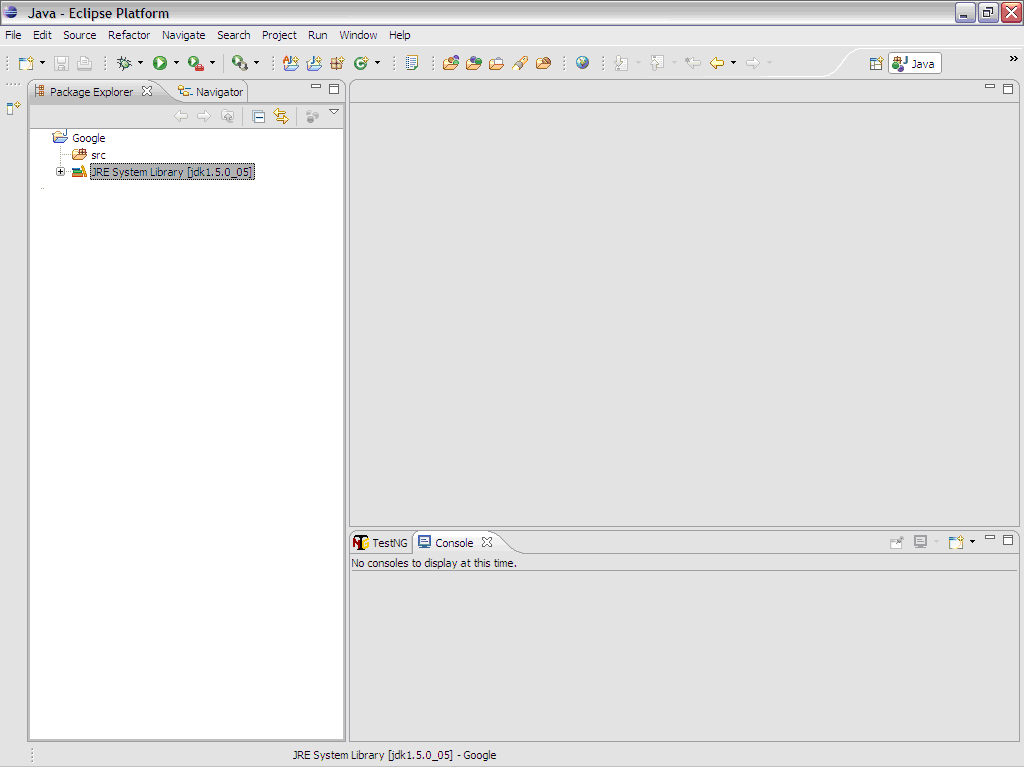The height and width of the screenshot is (768, 1024).
Task: Minimize the editor area
Action: click(x=990, y=87)
